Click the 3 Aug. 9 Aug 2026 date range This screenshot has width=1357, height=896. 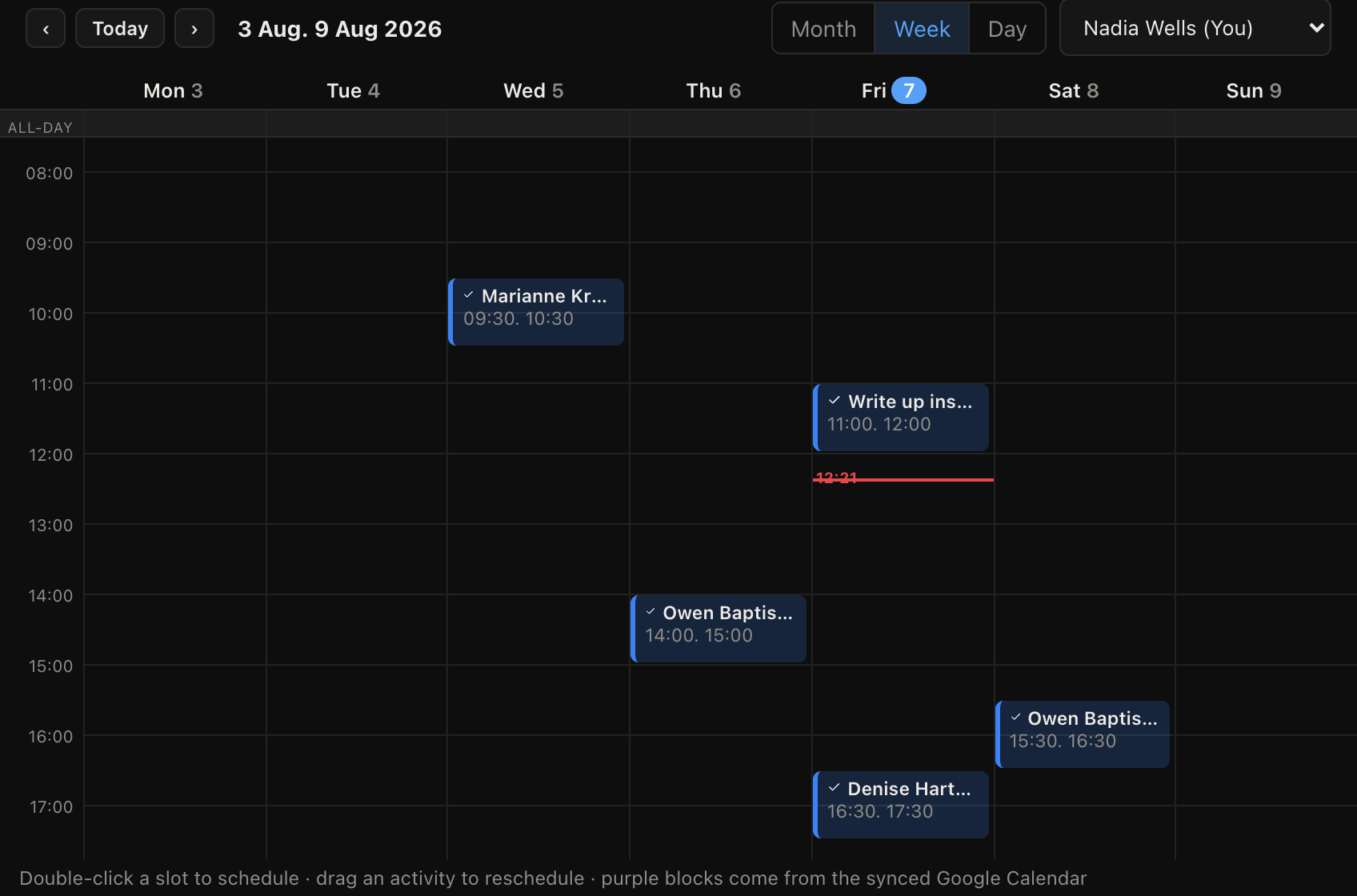[x=340, y=29]
